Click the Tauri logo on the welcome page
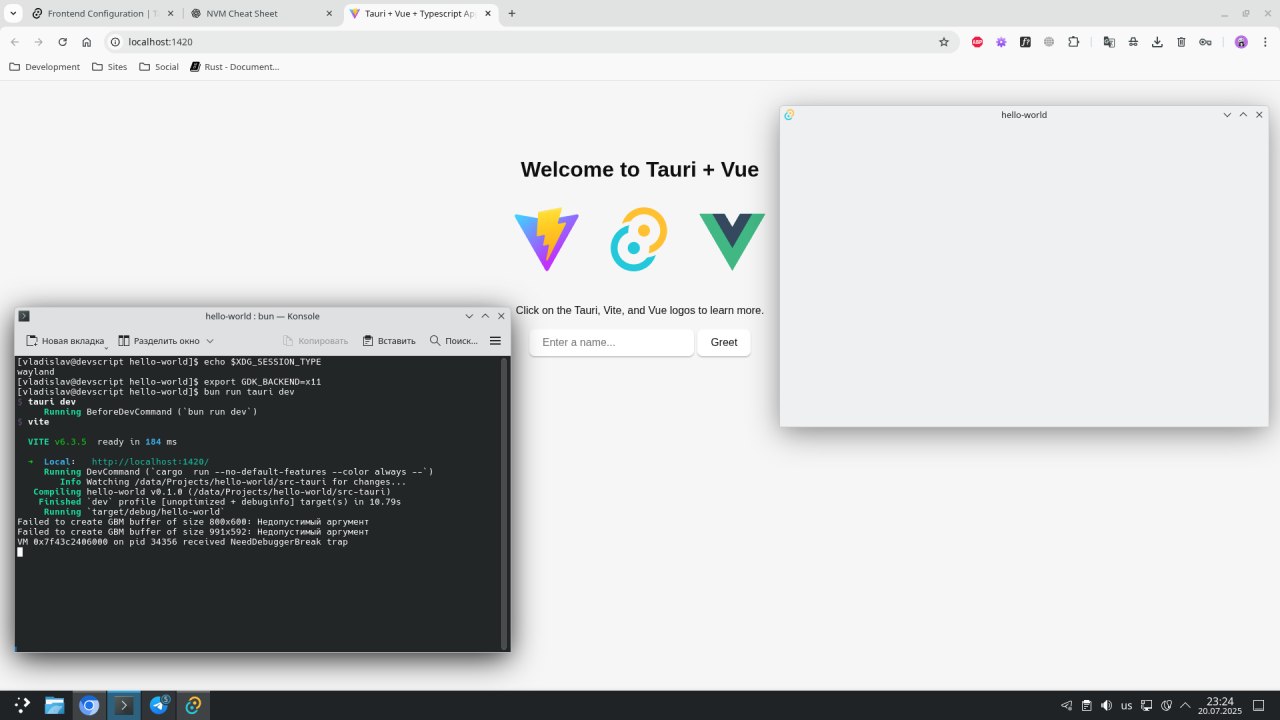Image resolution: width=1280 pixels, height=720 pixels. point(639,240)
